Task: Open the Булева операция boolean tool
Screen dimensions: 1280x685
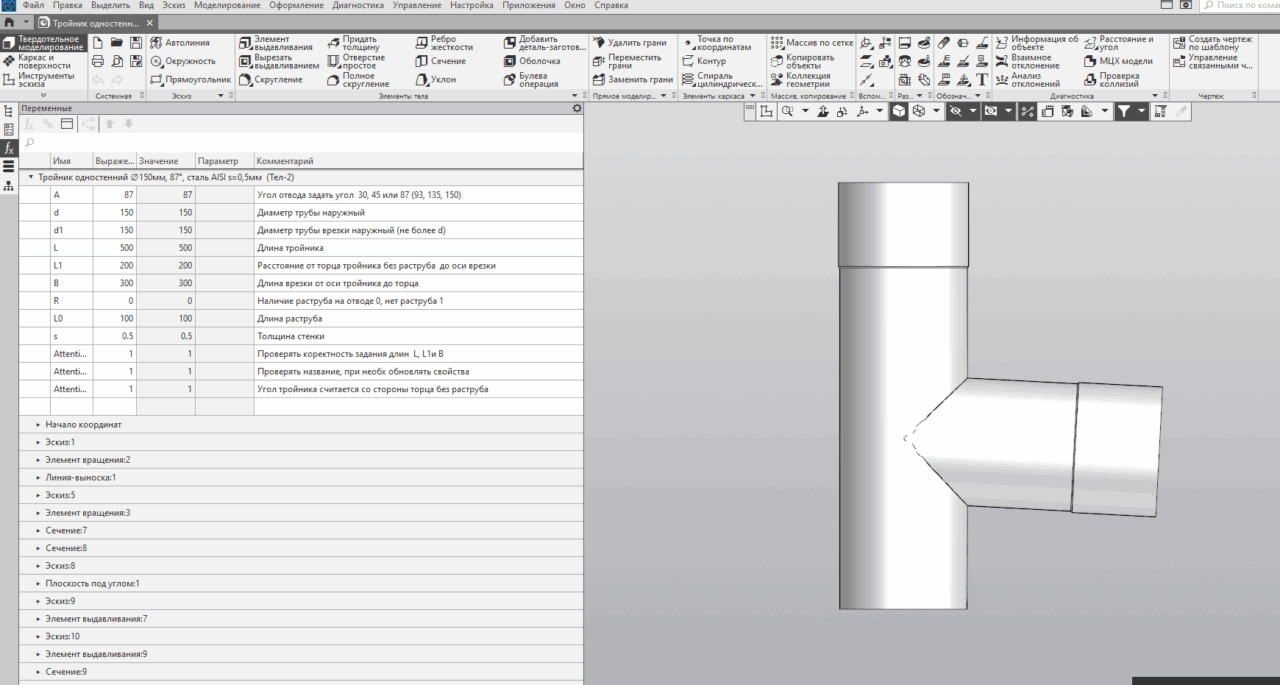Action: click(531, 79)
